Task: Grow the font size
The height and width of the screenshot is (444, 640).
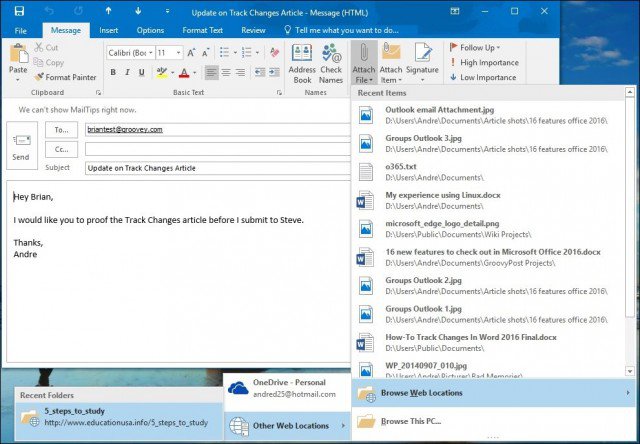Action: tap(191, 53)
